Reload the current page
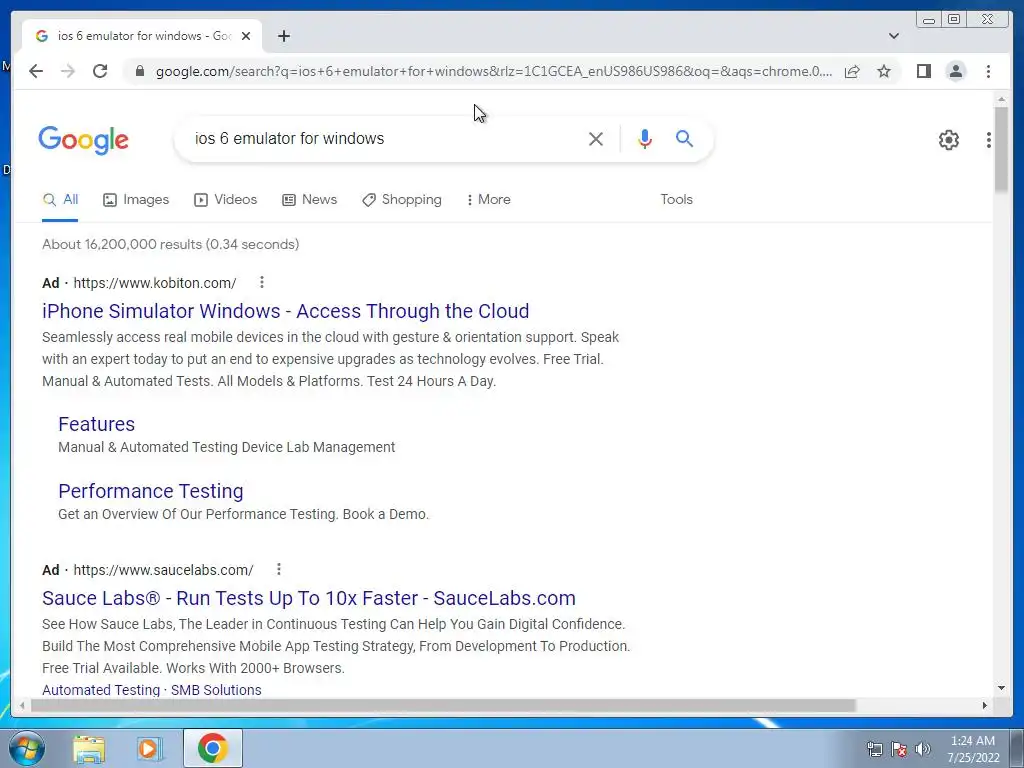The height and width of the screenshot is (768, 1024). pos(100,71)
